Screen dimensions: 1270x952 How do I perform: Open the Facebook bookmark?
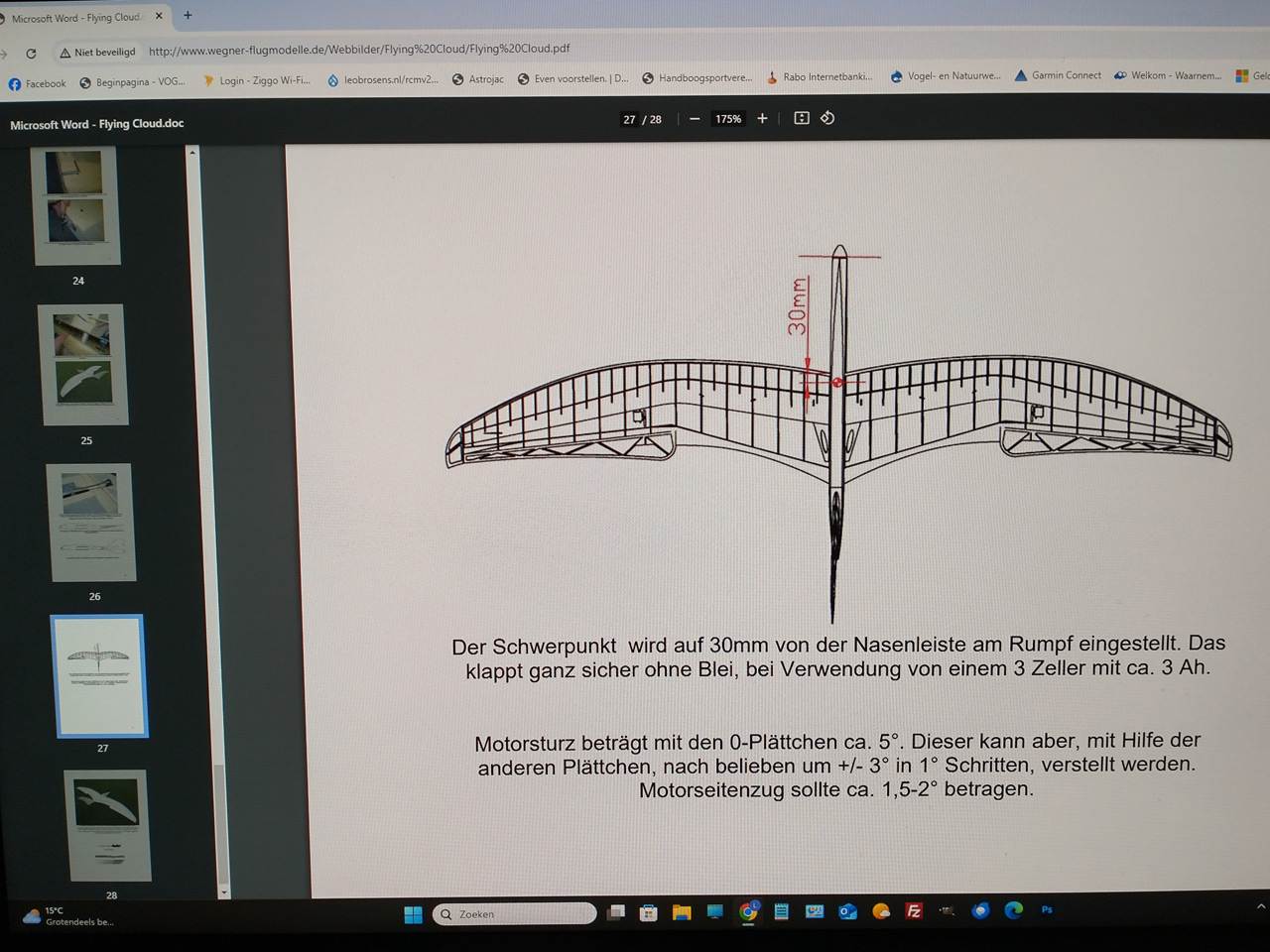[x=38, y=84]
